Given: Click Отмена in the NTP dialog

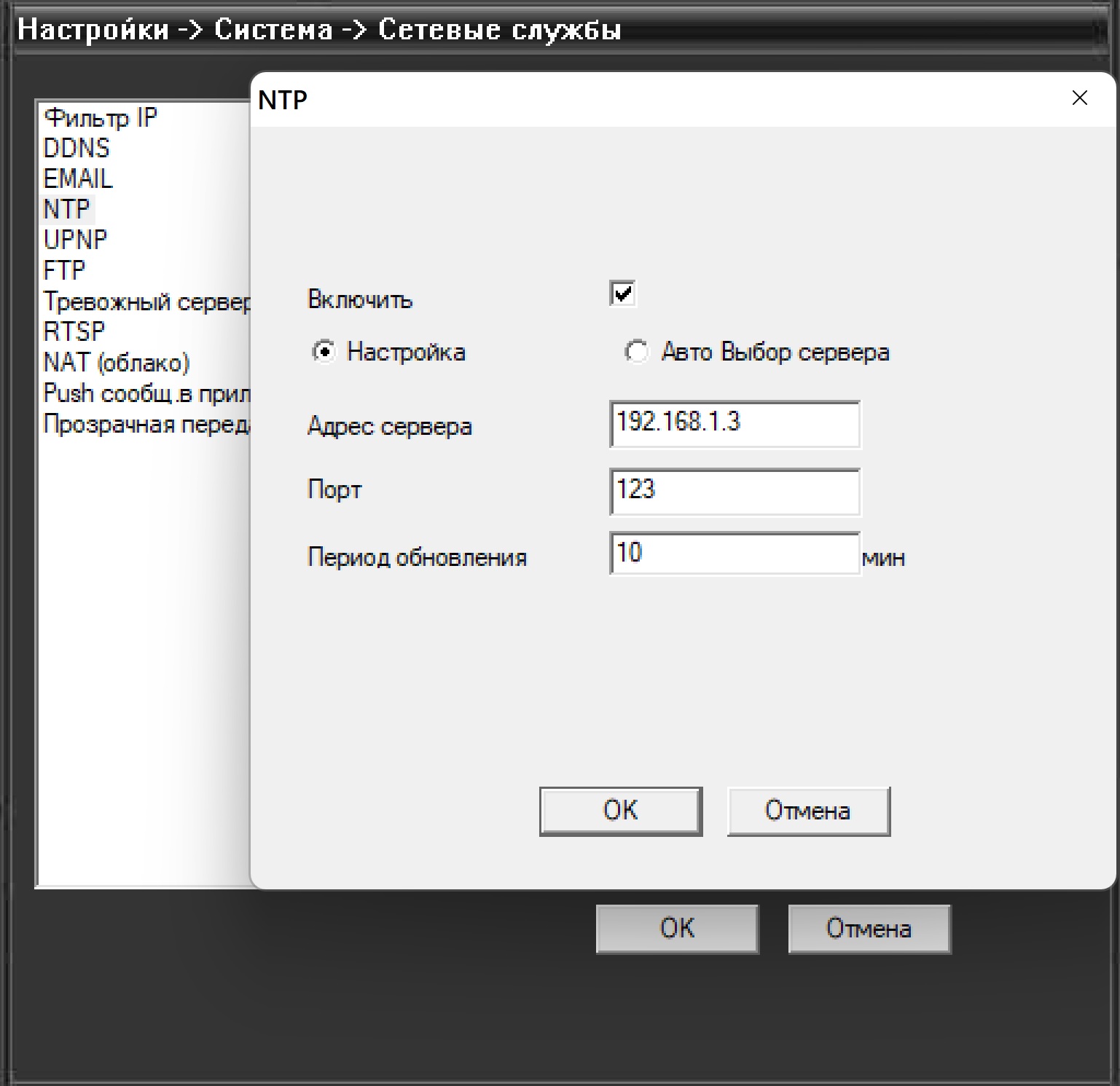Looking at the screenshot, I should point(808,811).
